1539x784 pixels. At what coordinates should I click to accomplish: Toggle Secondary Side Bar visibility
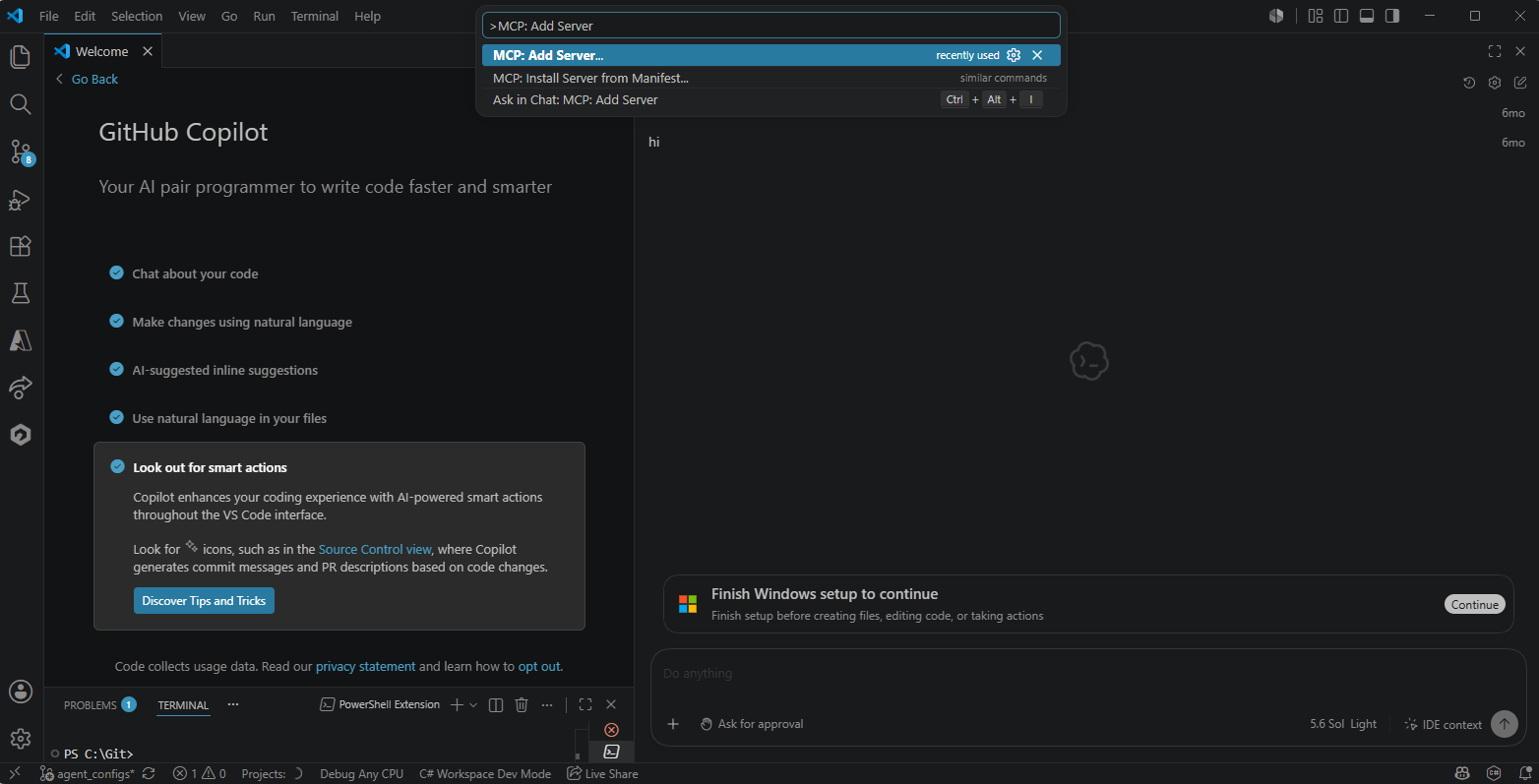pyautogui.click(x=1392, y=16)
